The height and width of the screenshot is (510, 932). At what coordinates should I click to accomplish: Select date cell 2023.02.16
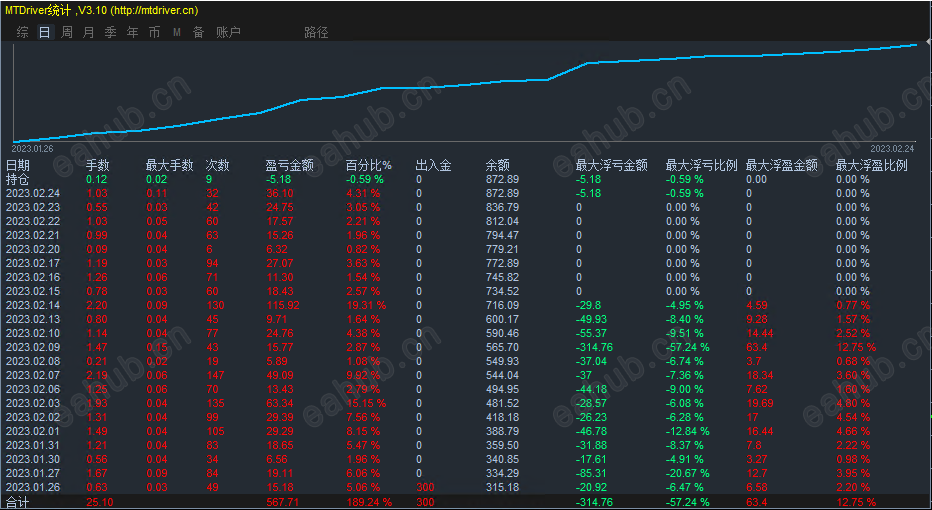pyautogui.click(x=33, y=277)
